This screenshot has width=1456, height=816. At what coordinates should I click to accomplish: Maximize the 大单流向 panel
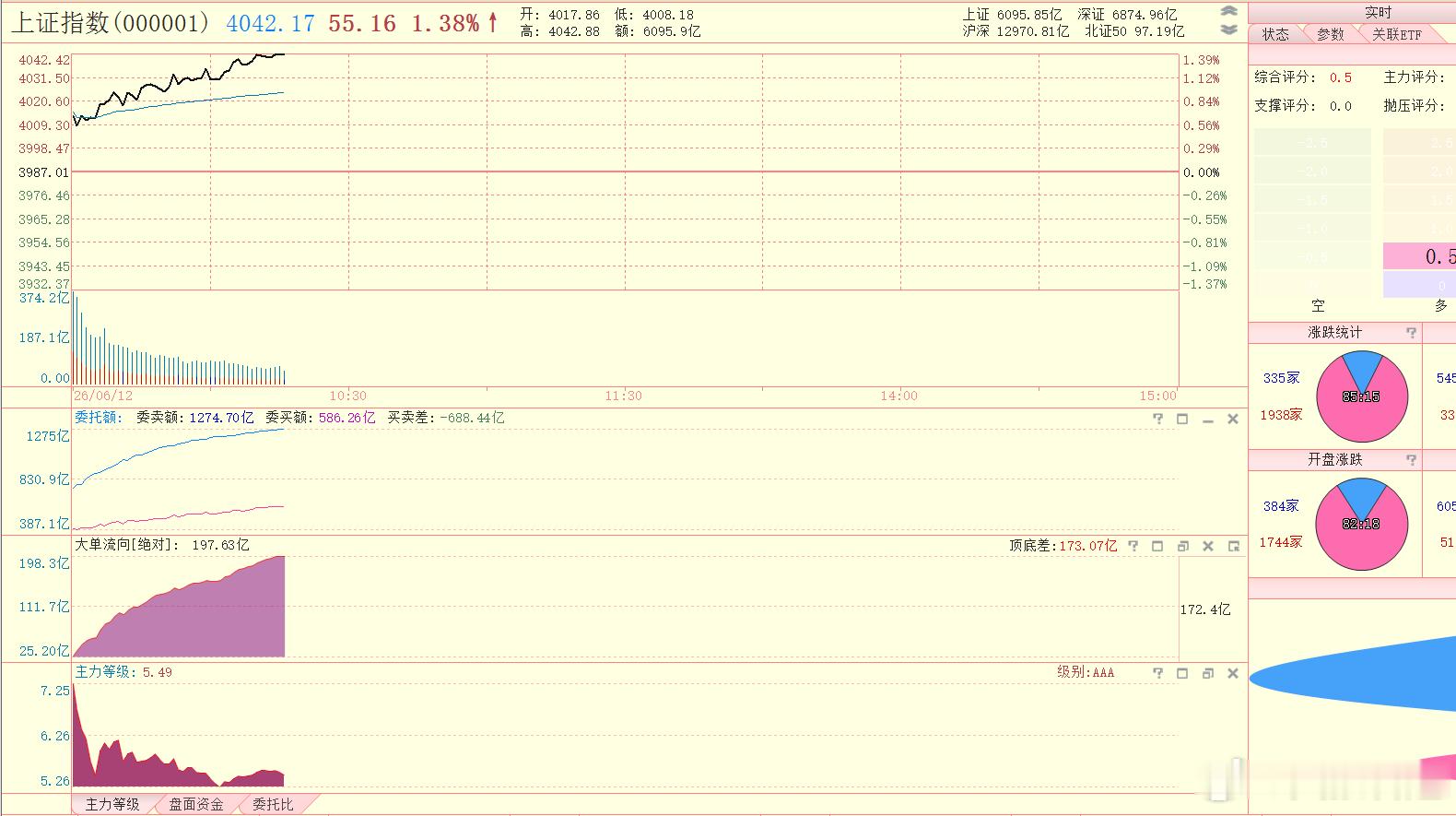click(x=1158, y=546)
